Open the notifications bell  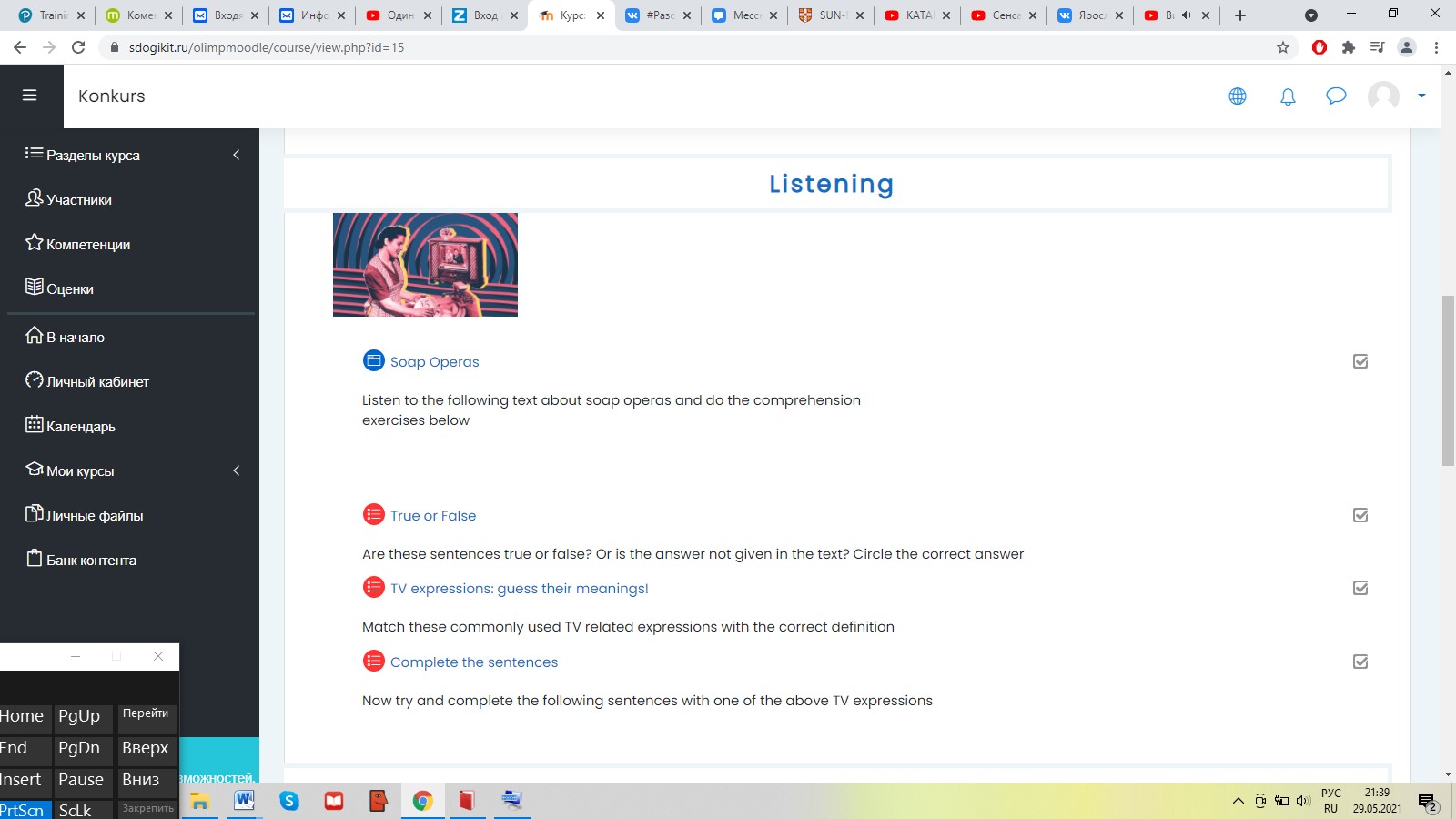(x=1288, y=96)
